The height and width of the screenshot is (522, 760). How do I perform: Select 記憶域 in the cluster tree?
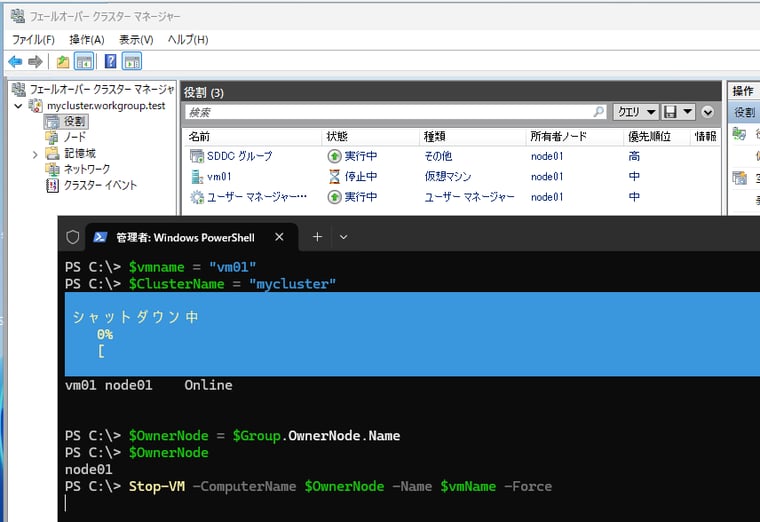pos(80,153)
